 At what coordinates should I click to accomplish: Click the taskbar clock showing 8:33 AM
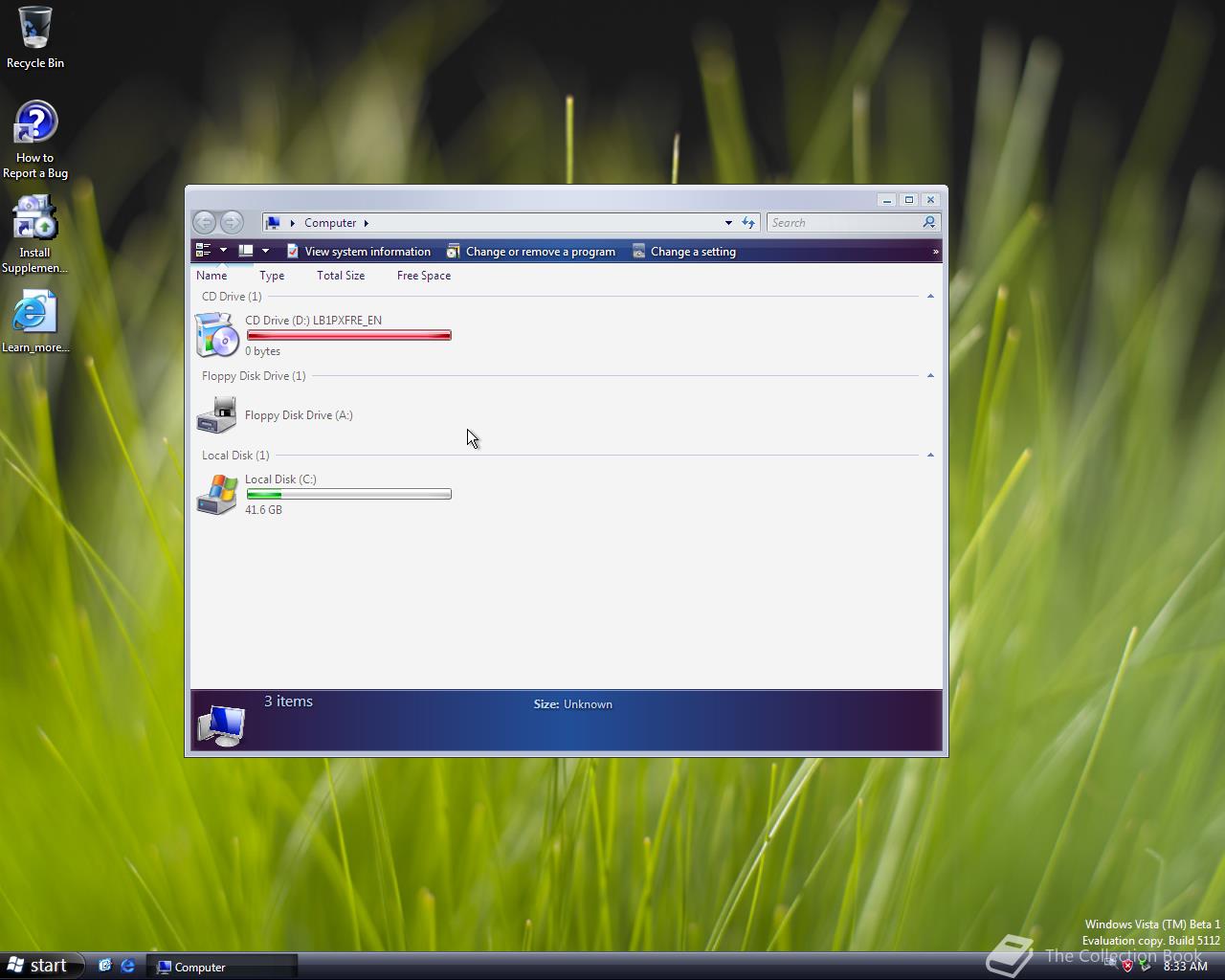tap(1186, 967)
